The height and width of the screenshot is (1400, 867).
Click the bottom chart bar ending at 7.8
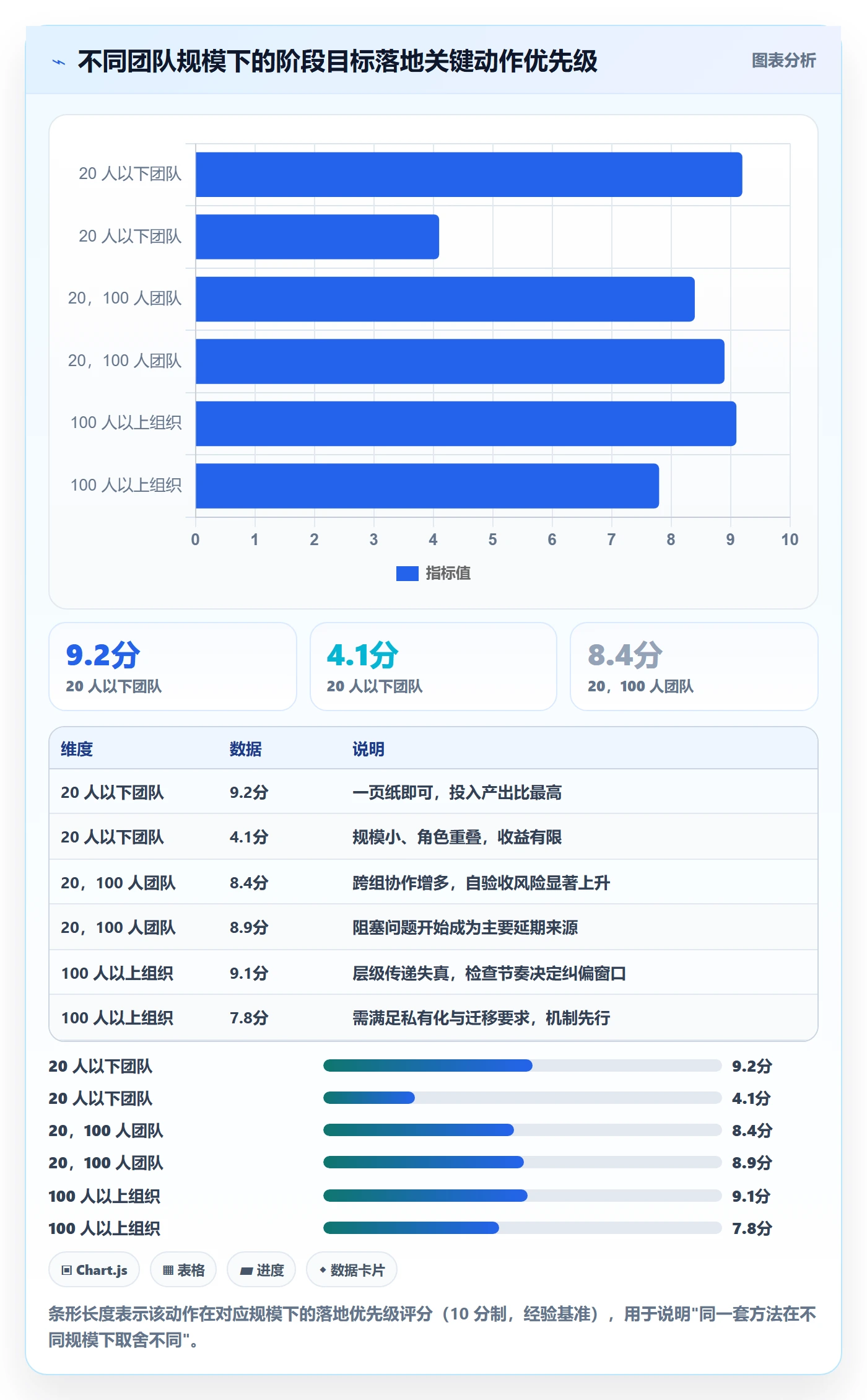point(427,486)
